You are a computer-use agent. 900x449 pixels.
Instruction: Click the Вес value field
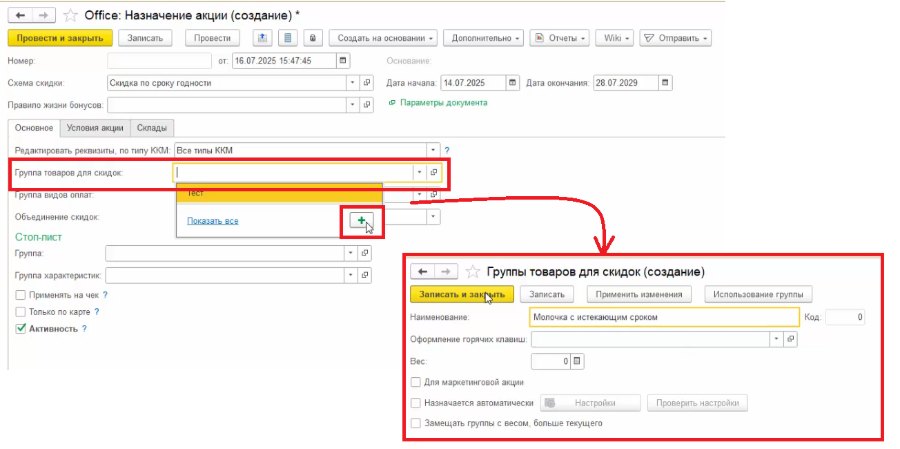[550, 361]
